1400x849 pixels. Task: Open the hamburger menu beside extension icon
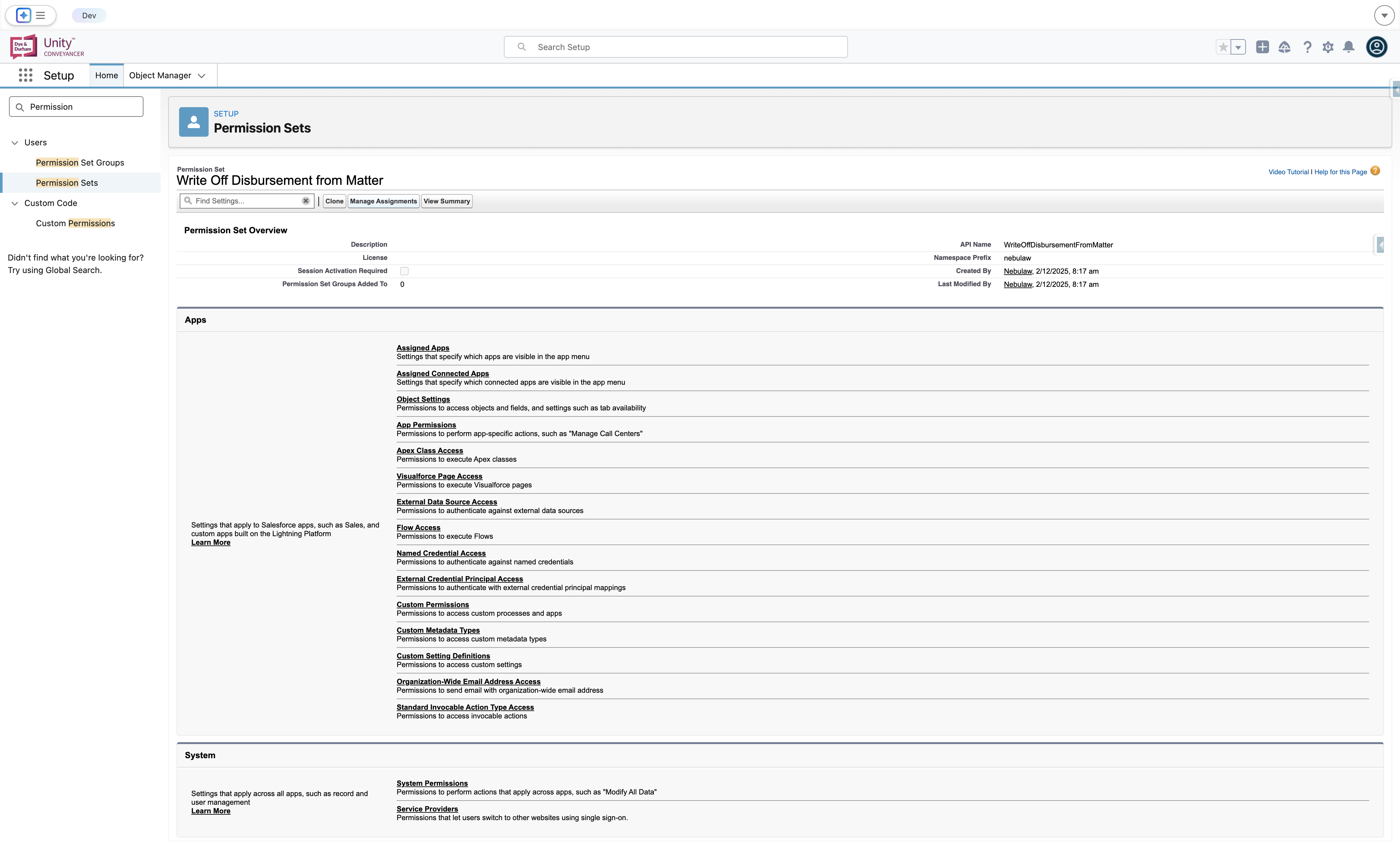coord(40,15)
